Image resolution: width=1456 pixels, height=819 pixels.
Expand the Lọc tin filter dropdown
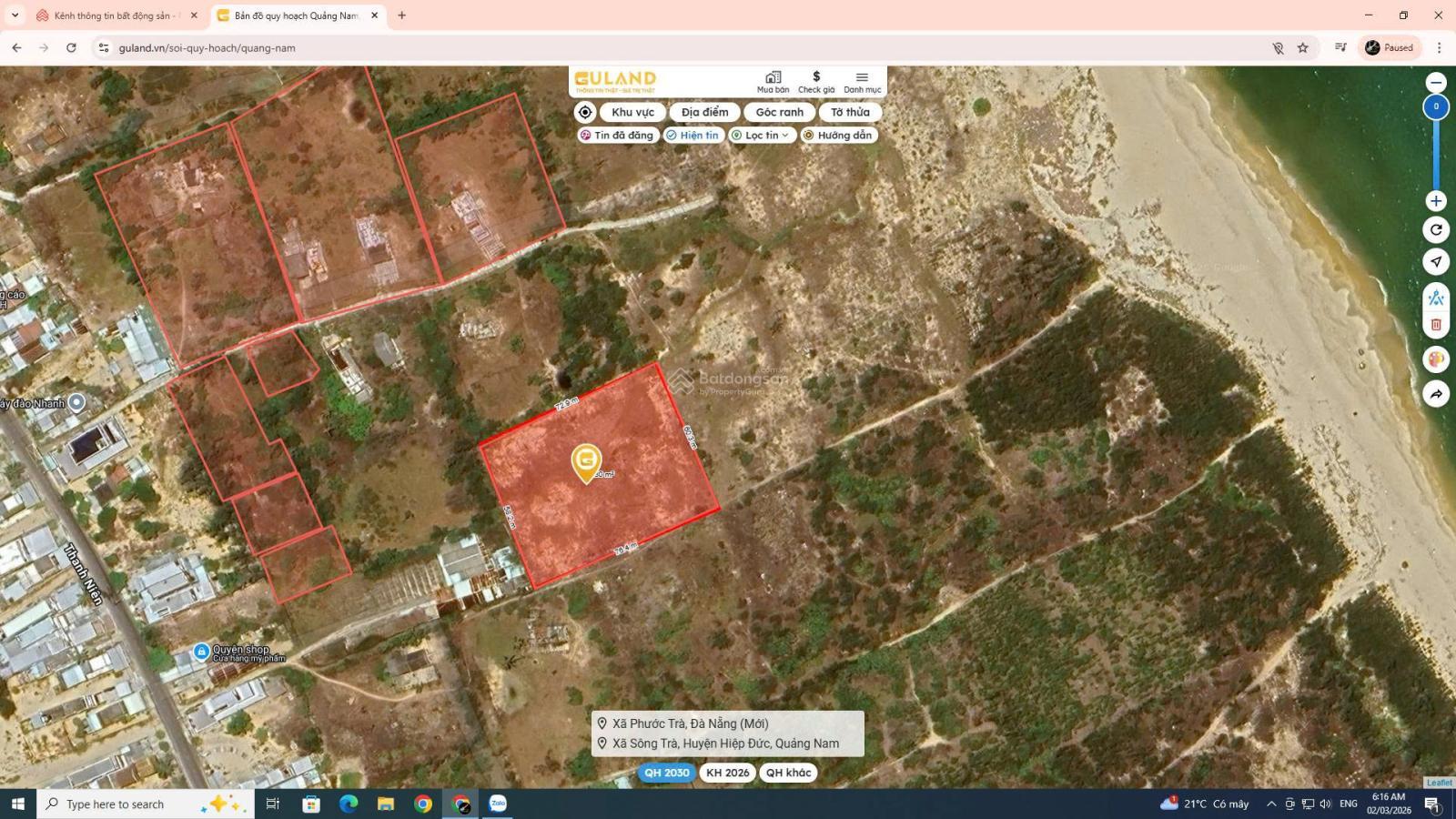(x=762, y=136)
